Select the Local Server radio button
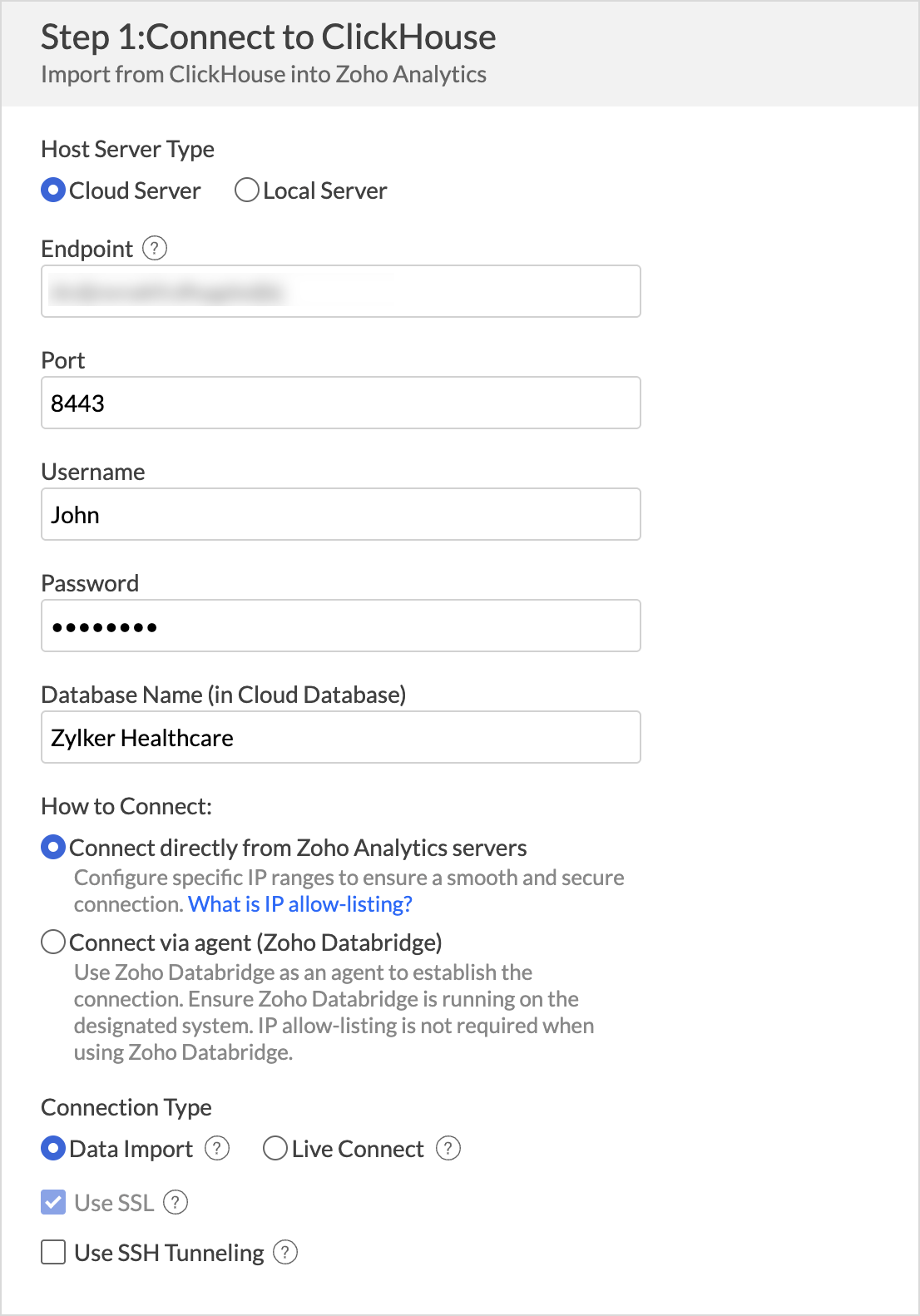Viewport: 920px width, 1316px height. point(247,190)
